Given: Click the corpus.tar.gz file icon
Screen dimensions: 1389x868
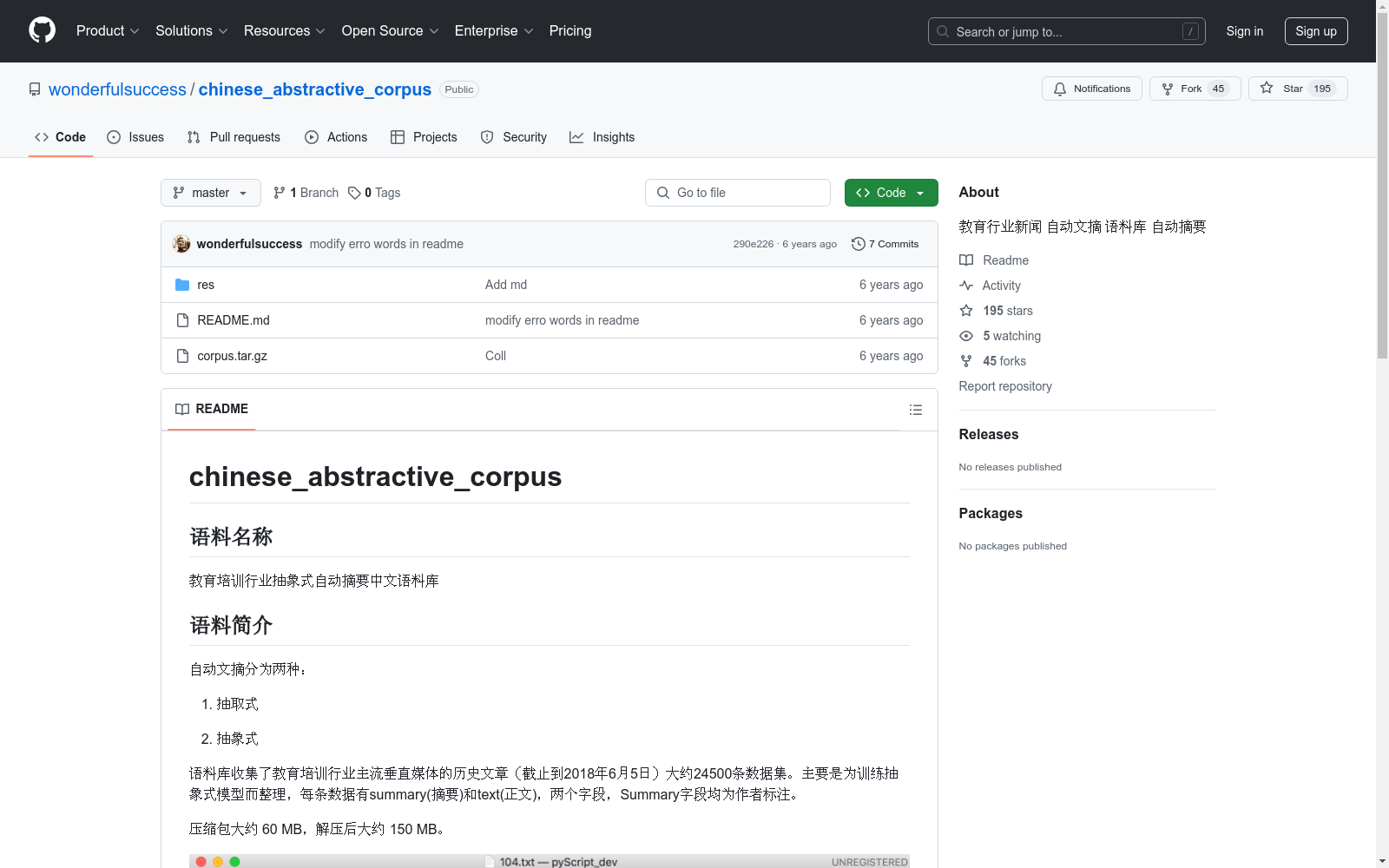Looking at the screenshot, I should [x=182, y=356].
